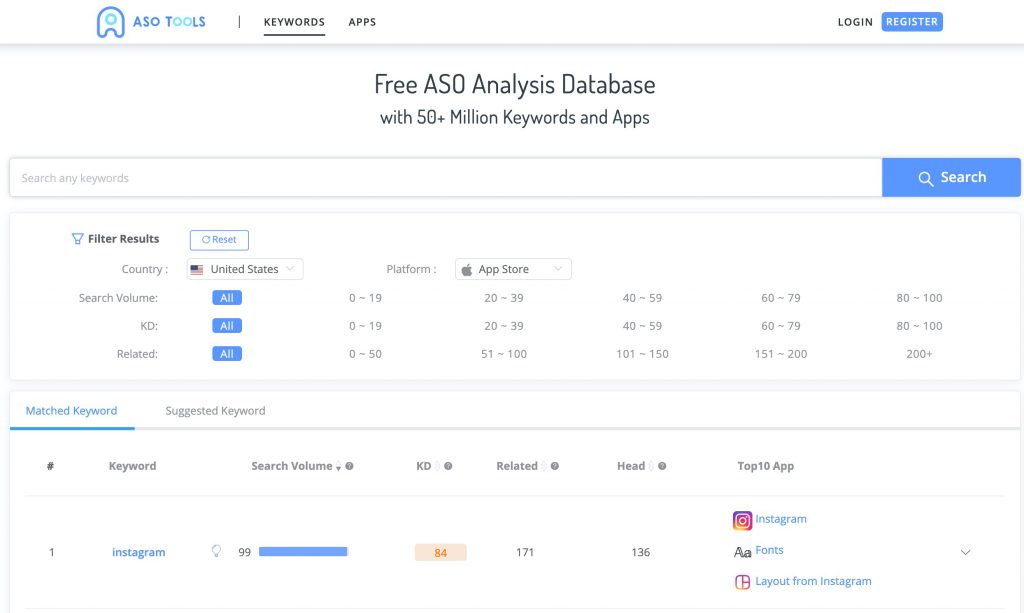
Task: Click the help icon next to KD column
Action: [448, 466]
